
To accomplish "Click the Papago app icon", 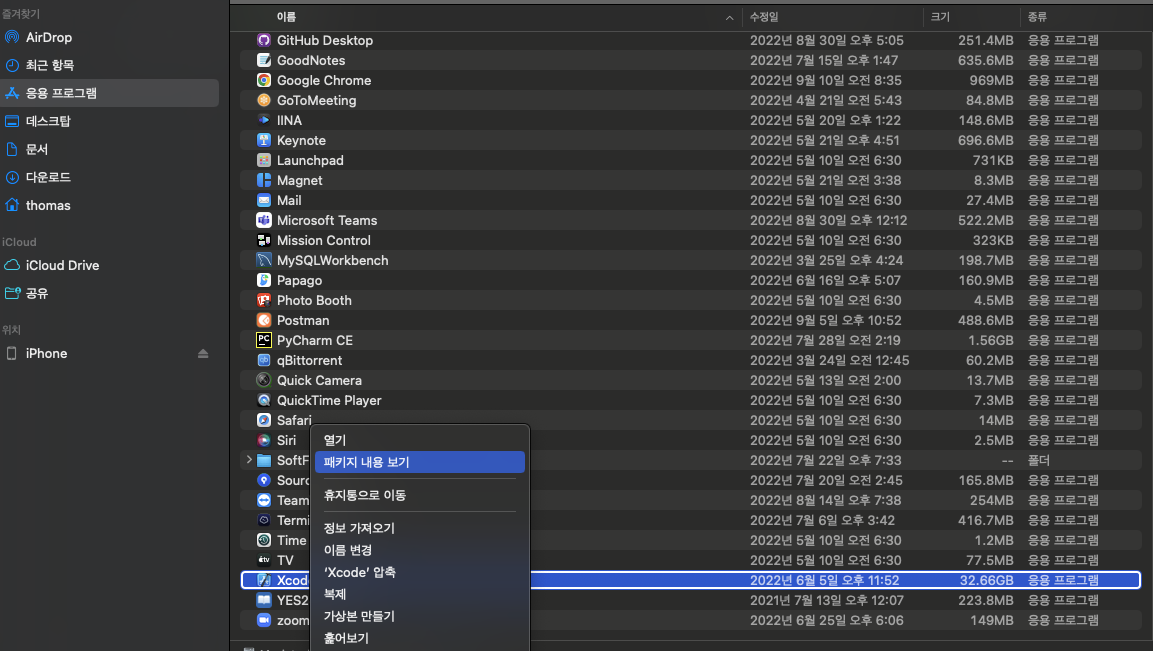I will (x=264, y=280).
